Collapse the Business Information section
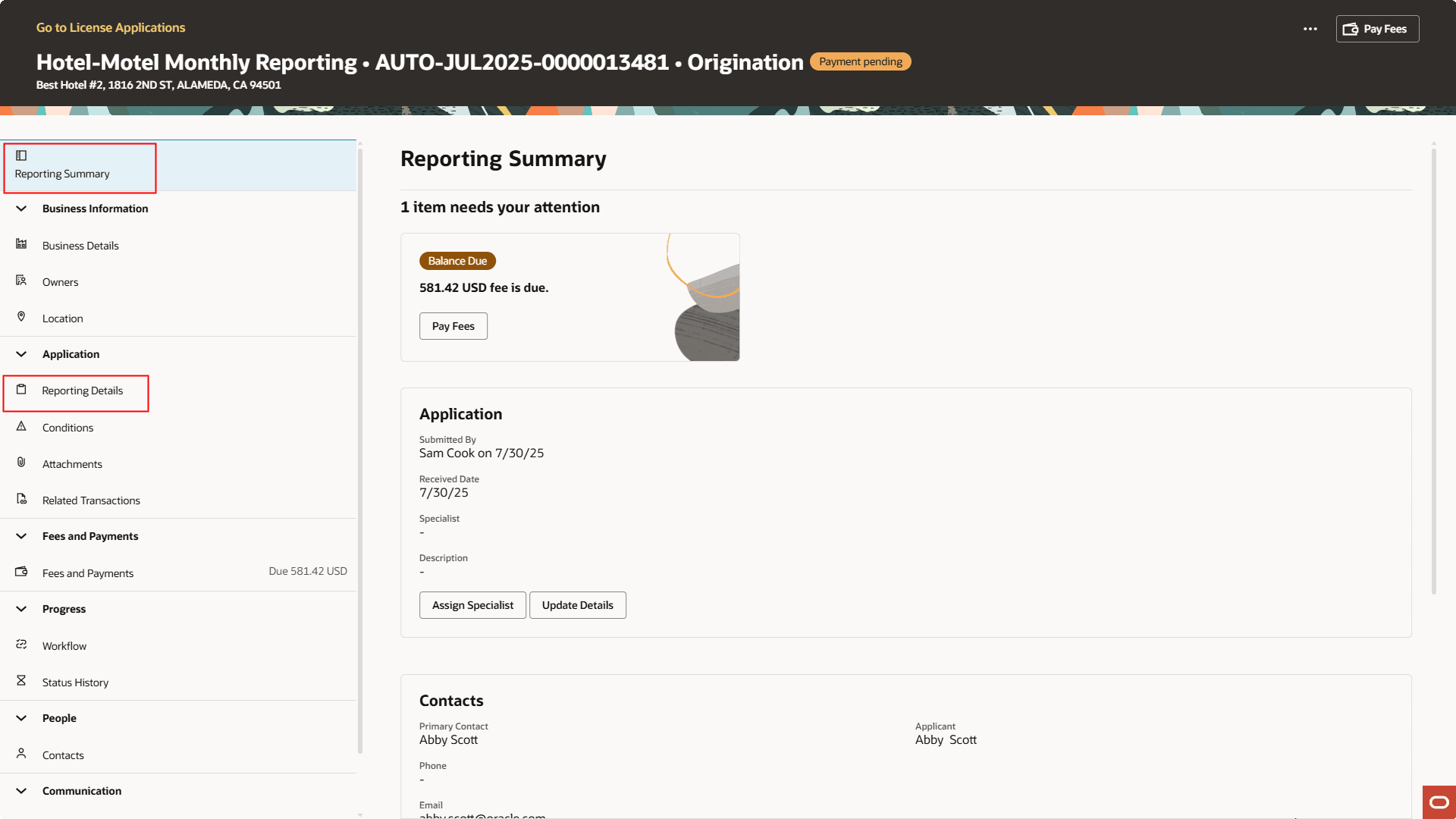 pos(21,209)
